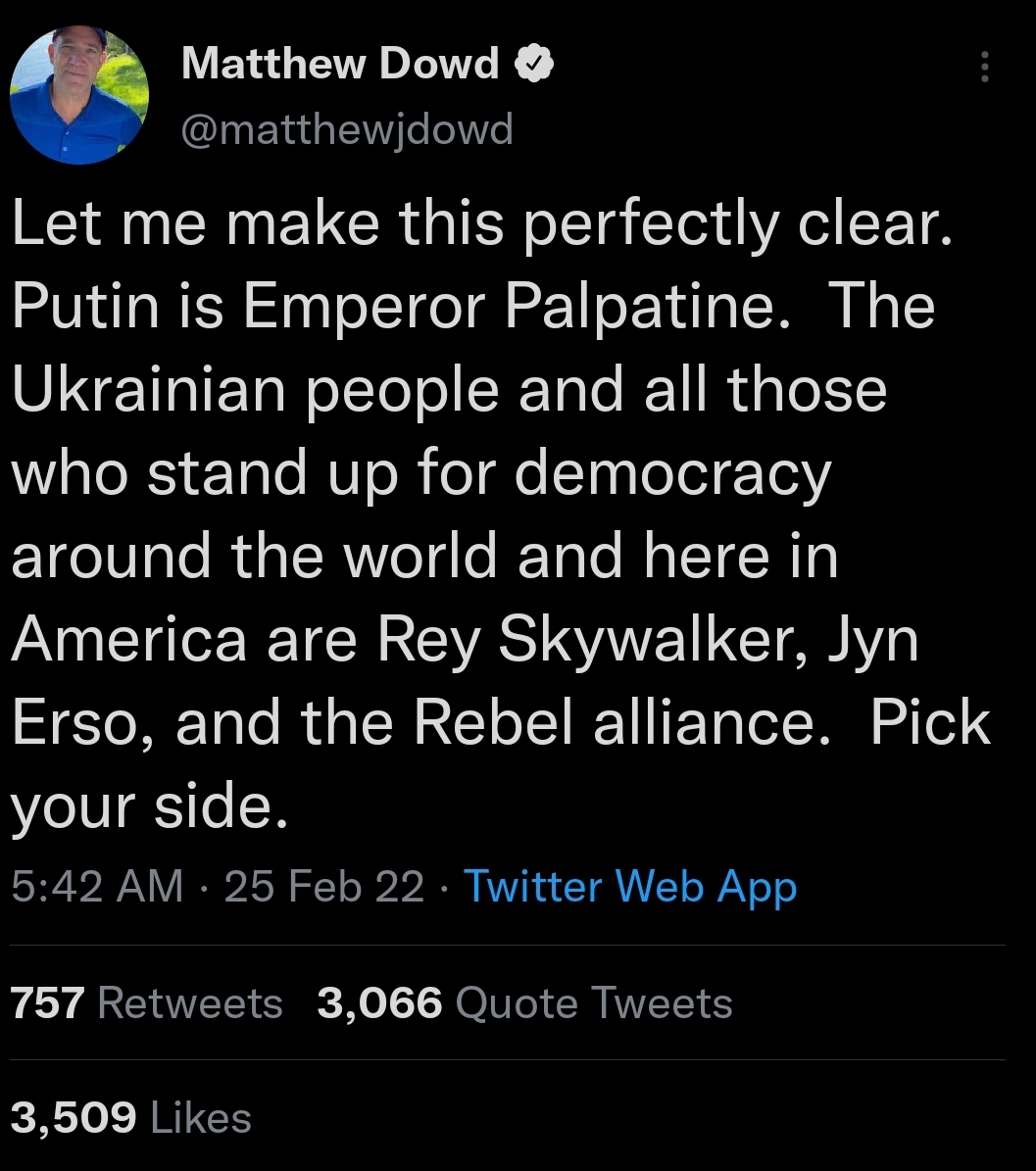Click the word "democracy" in the tweet
This screenshot has height=1171, width=1036.
click(x=672, y=473)
